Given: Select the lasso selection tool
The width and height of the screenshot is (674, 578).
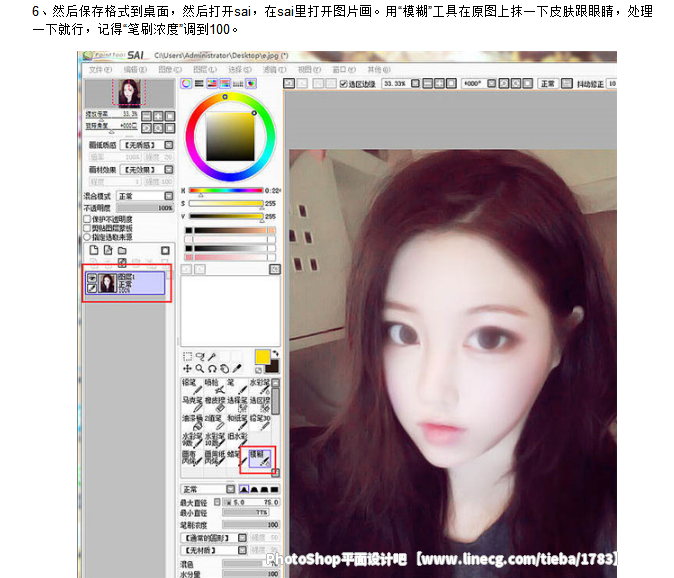Looking at the screenshot, I should [200, 356].
